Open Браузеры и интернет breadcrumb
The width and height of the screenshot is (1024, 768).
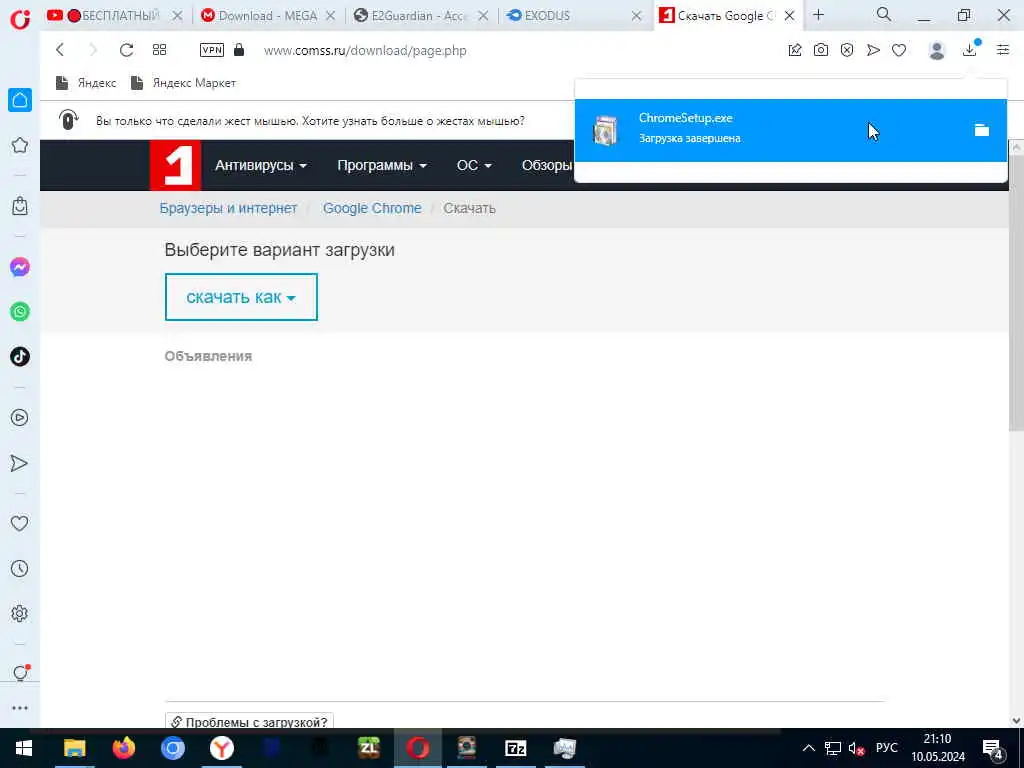click(229, 208)
